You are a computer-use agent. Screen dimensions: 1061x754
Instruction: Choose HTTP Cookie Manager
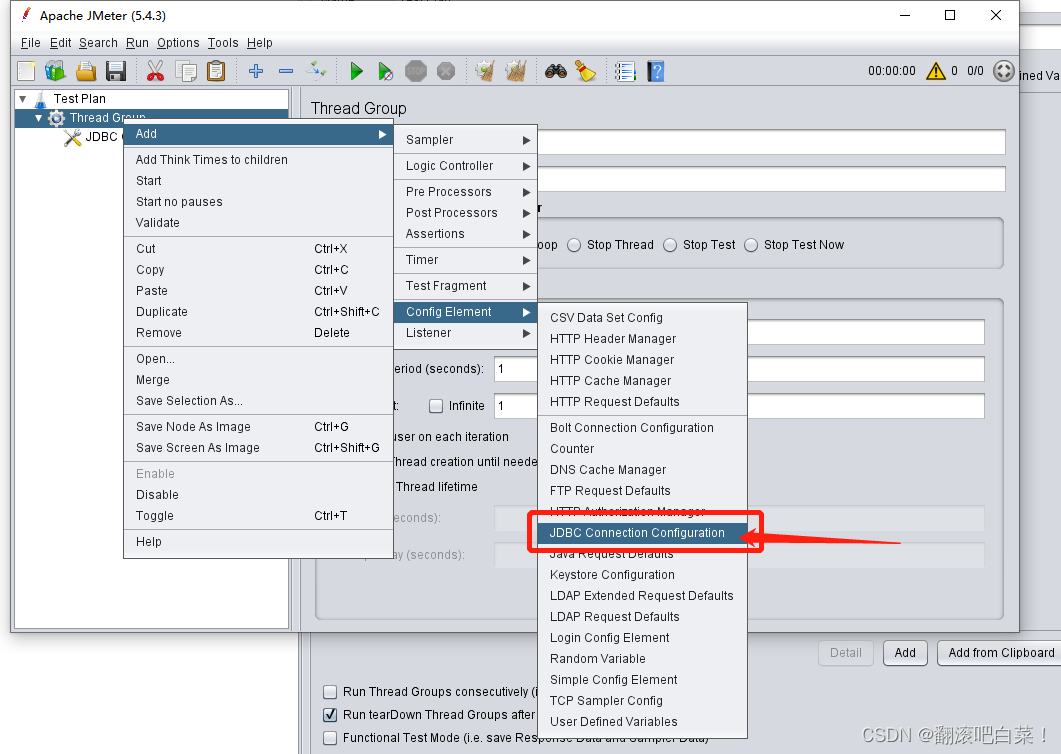pyautogui.click(x=643, y=359)
